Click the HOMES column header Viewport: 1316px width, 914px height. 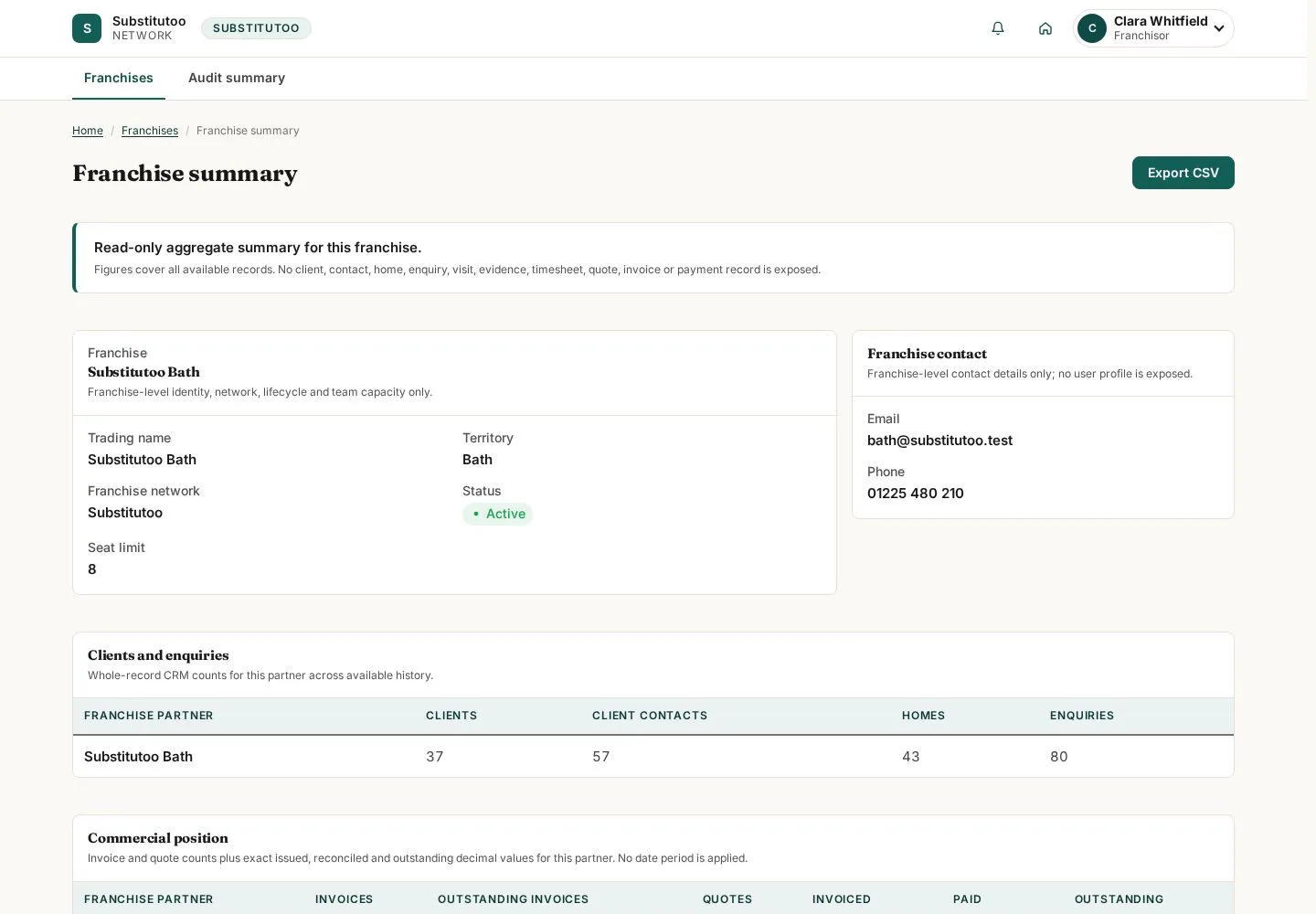tap(923, 716)
